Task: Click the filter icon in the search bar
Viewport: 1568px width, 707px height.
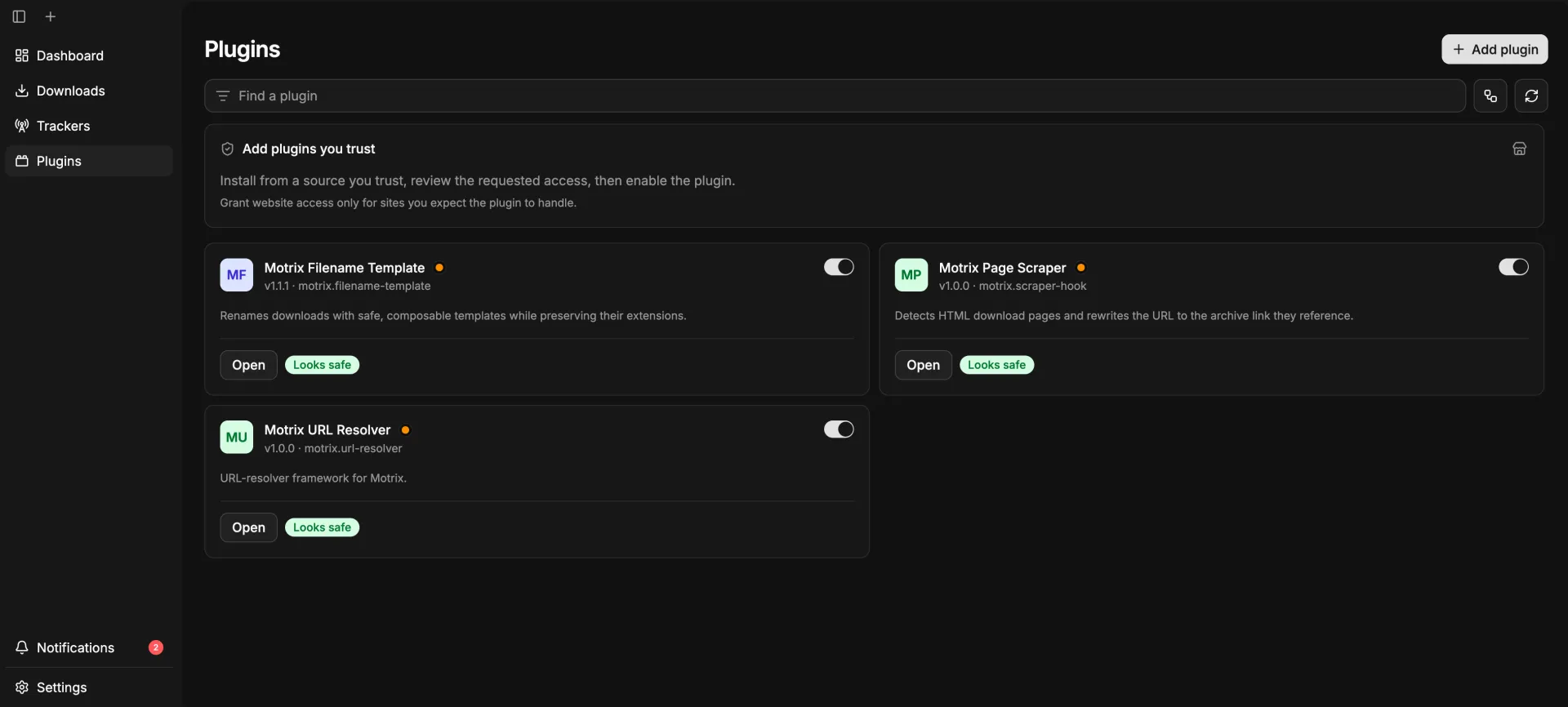Action: pyautogui.click(x=223, y=96)
